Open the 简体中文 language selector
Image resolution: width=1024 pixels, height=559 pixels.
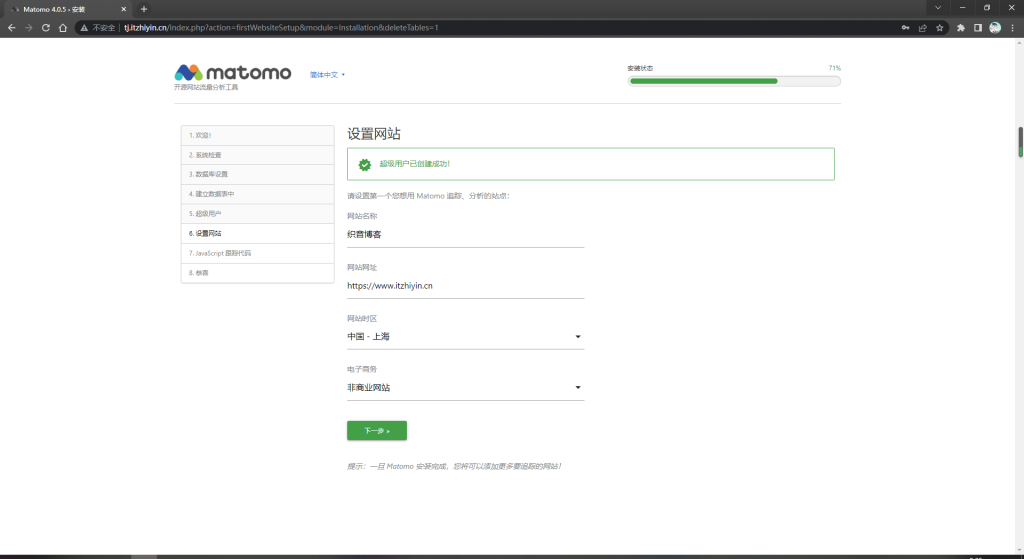point(327,74)
